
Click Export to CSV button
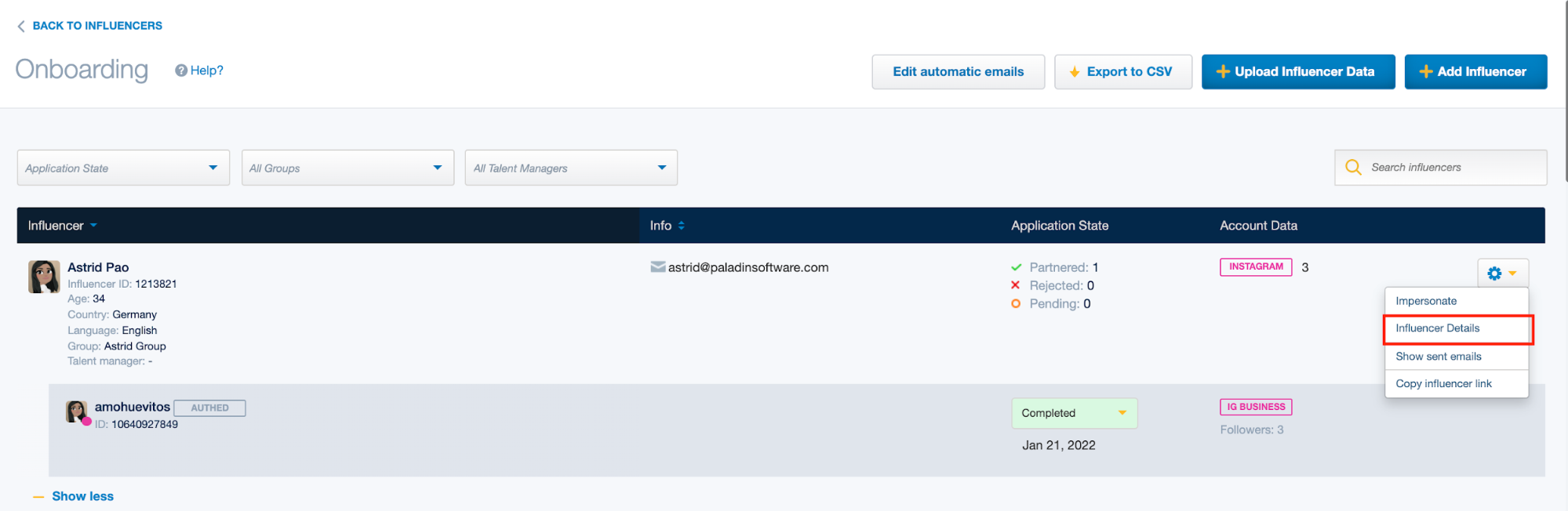tap(1122, 71)
